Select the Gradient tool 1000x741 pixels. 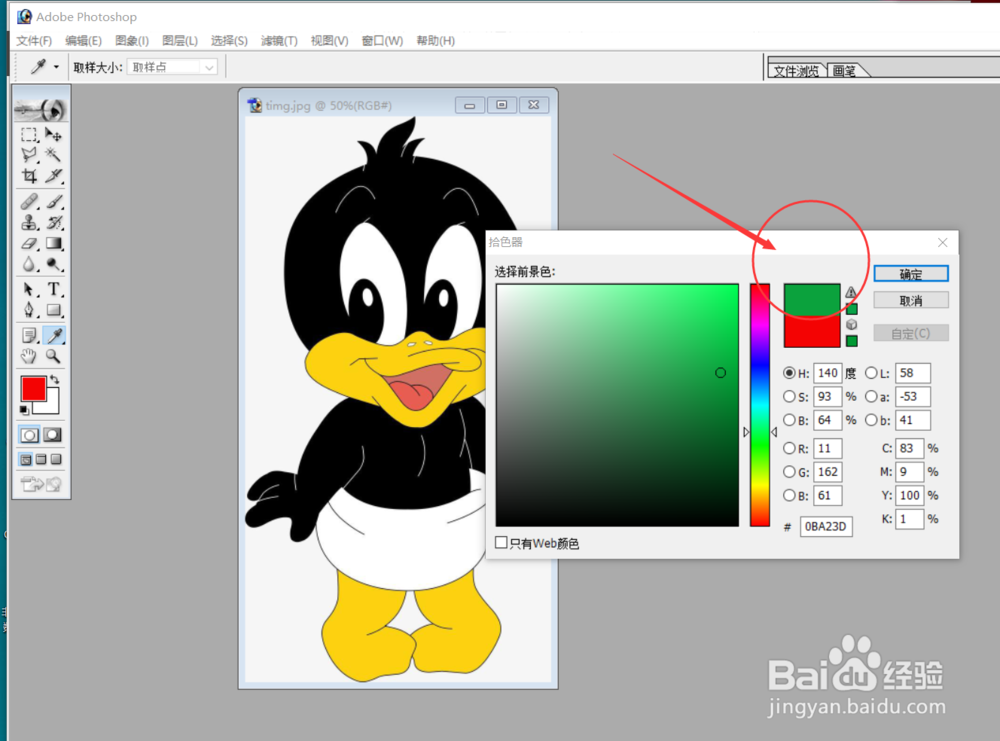pyautogui.click(x=54, y=244)
